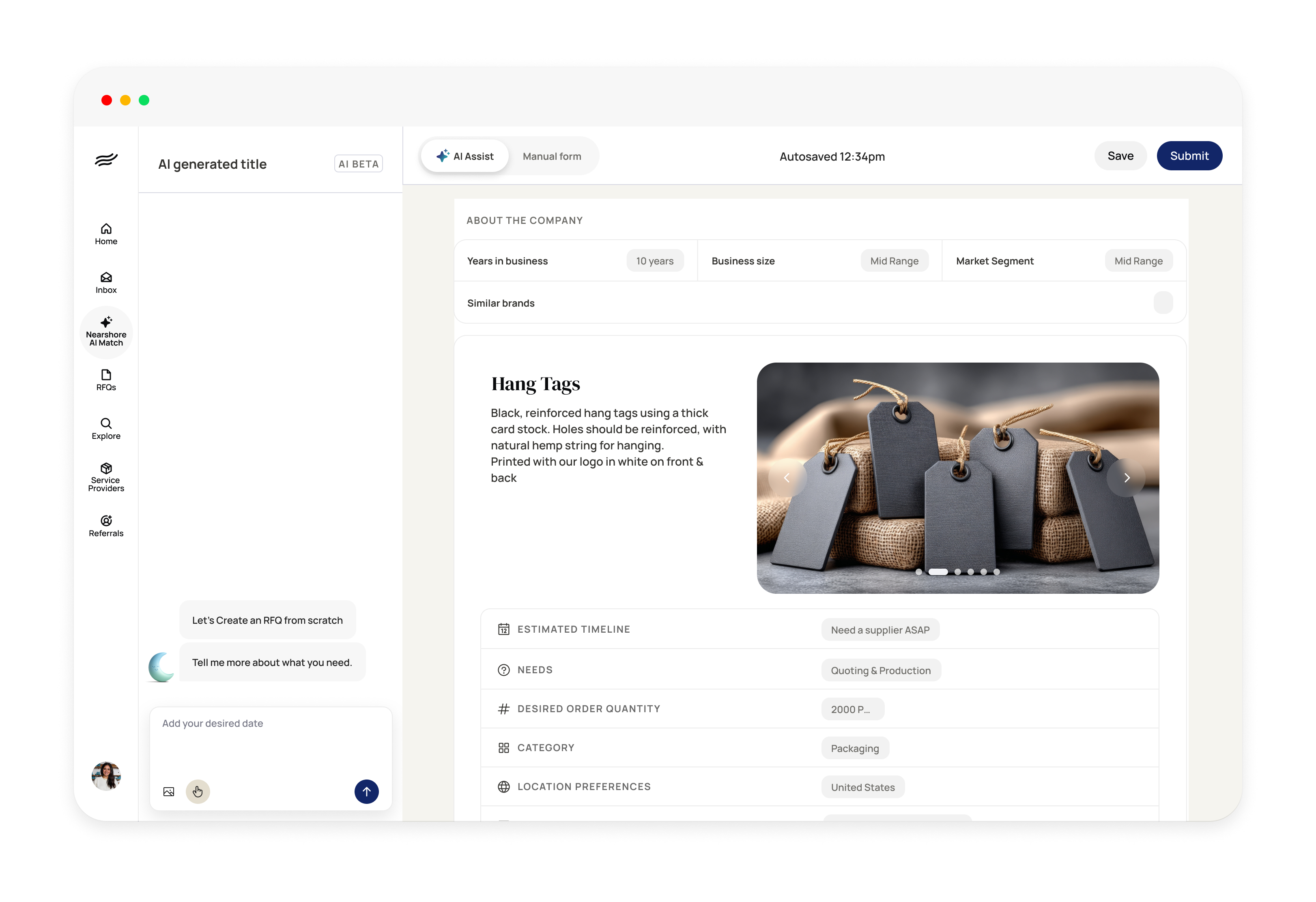Click the Save button
Viewport: 1316px width, 902px height.
coord(1120,156)
